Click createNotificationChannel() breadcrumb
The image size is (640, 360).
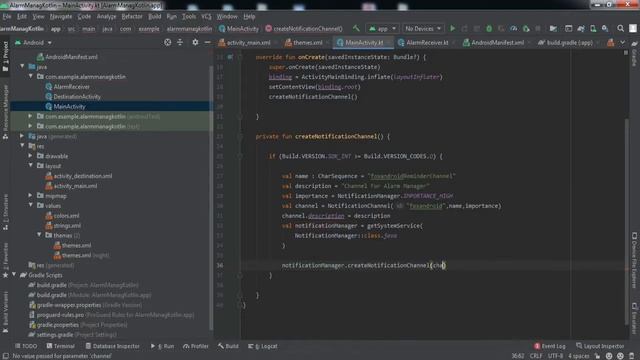point(304,29)
